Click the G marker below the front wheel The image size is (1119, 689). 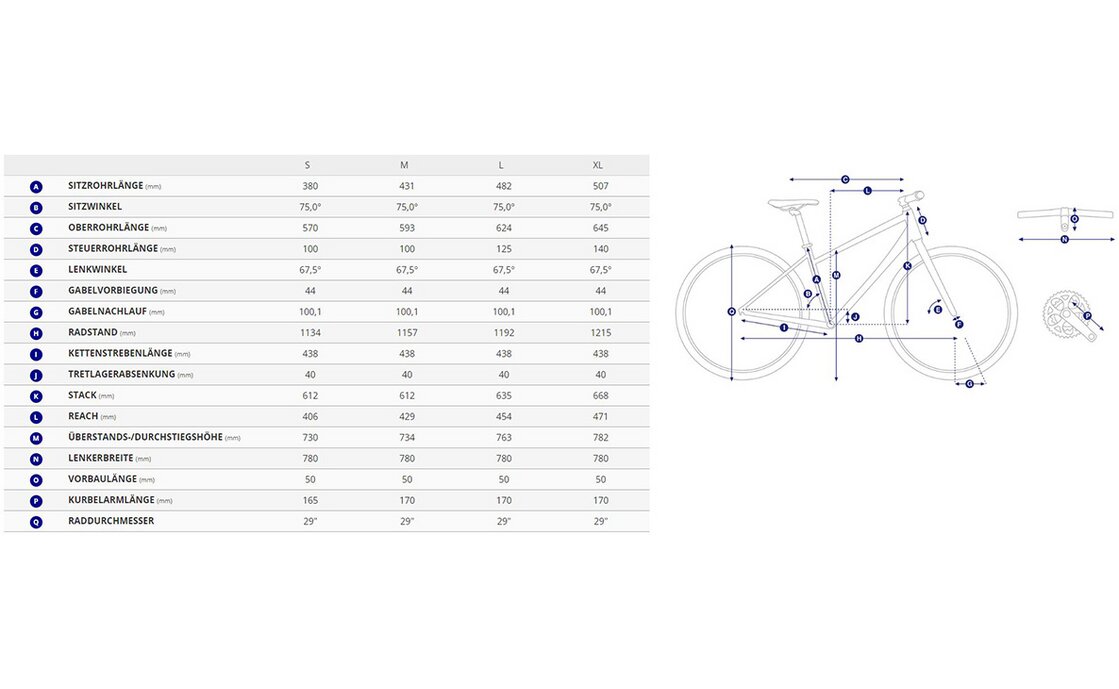coord(969,384)
